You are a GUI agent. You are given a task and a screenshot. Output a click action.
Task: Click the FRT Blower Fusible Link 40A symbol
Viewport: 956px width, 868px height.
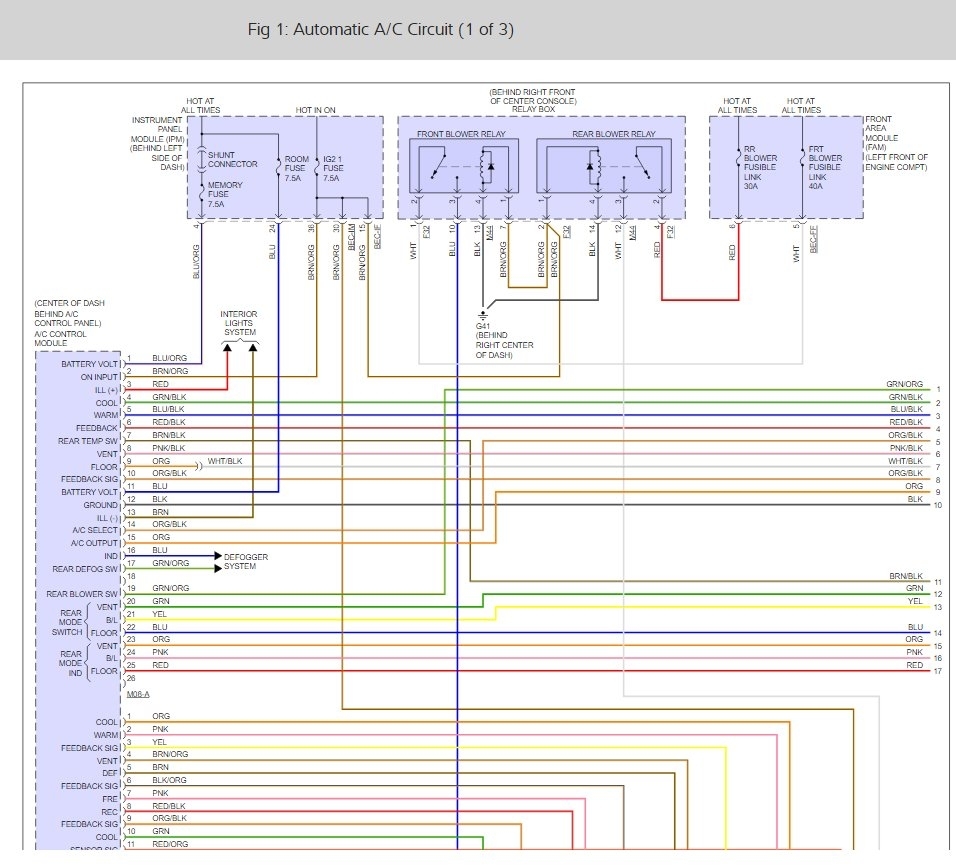[x=802, y=158]
